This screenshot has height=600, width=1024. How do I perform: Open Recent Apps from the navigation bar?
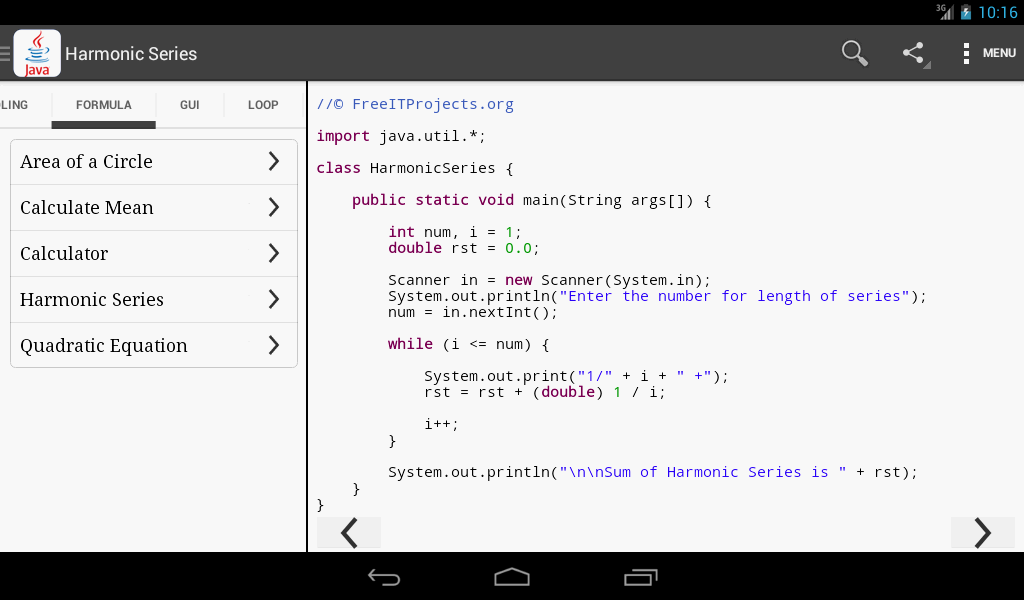coord(640,577)
